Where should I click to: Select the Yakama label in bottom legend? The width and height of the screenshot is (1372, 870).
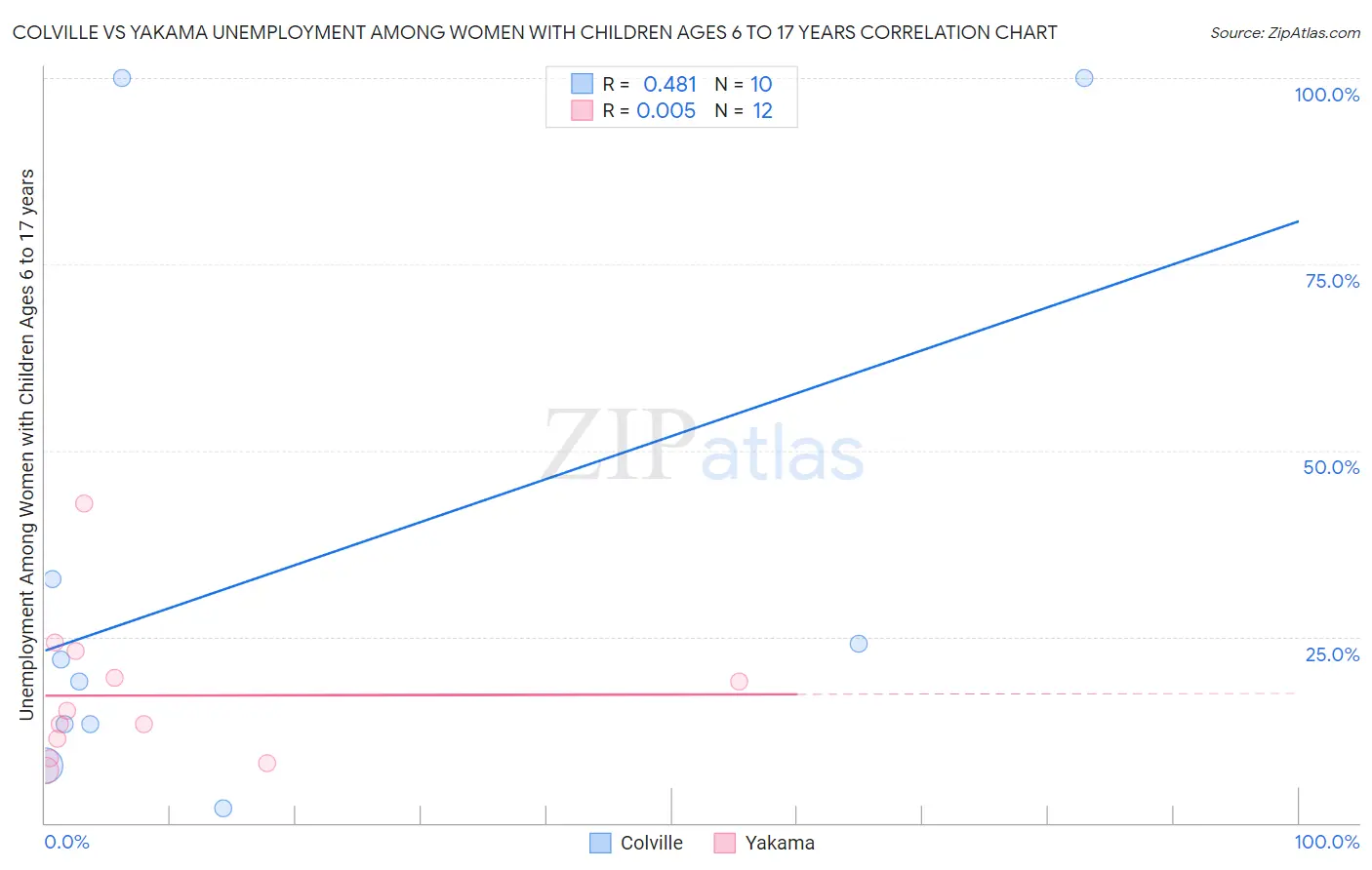click(x=780, y=843)
